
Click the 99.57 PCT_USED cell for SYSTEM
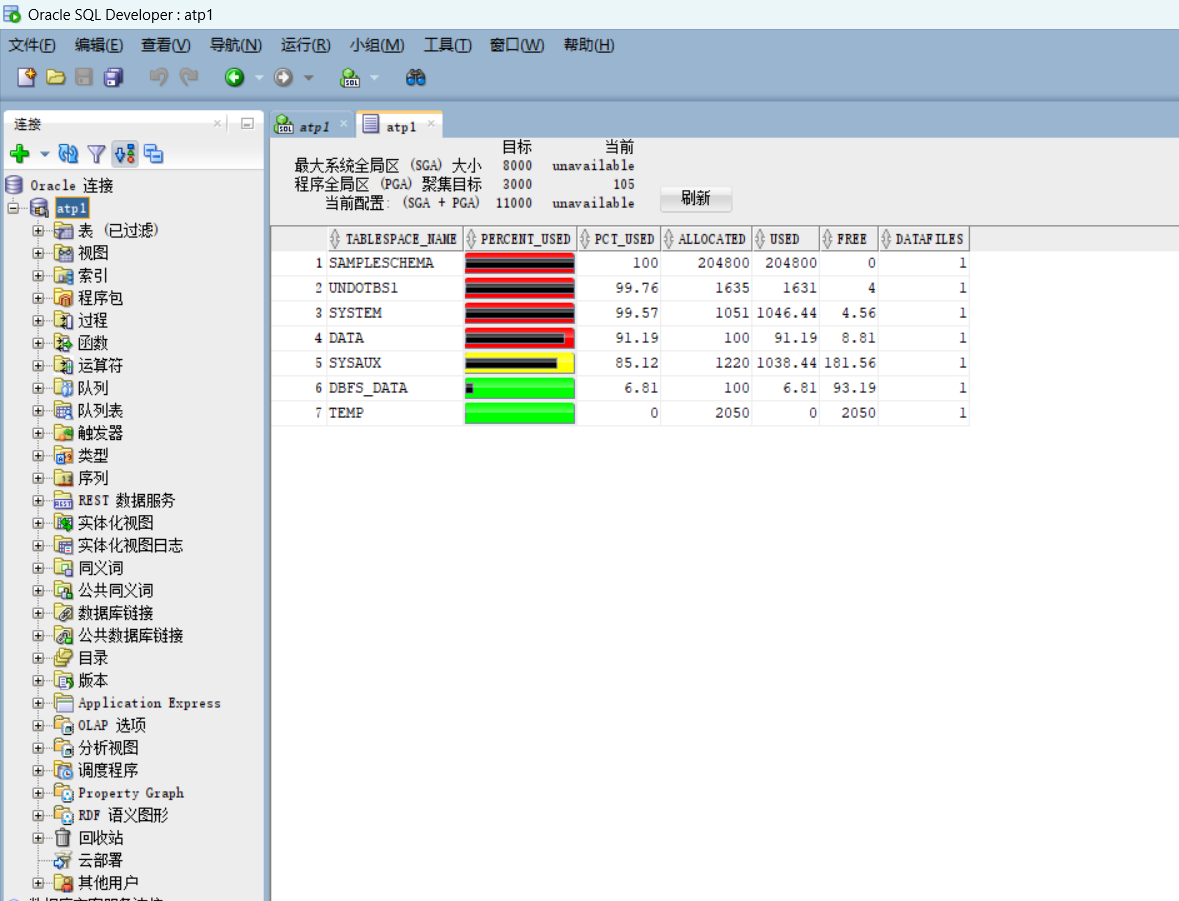tap(619, 313)
